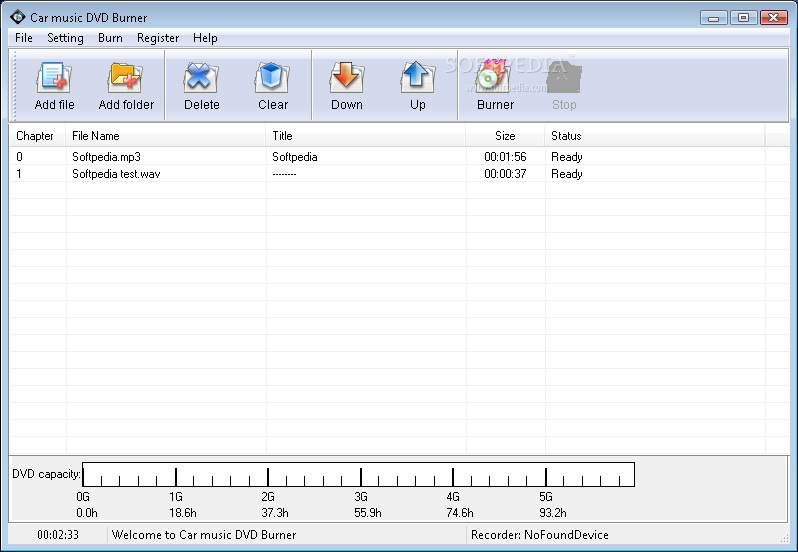
Task: Click the Add folder toolbar icon
Action: tap(126, 78)
